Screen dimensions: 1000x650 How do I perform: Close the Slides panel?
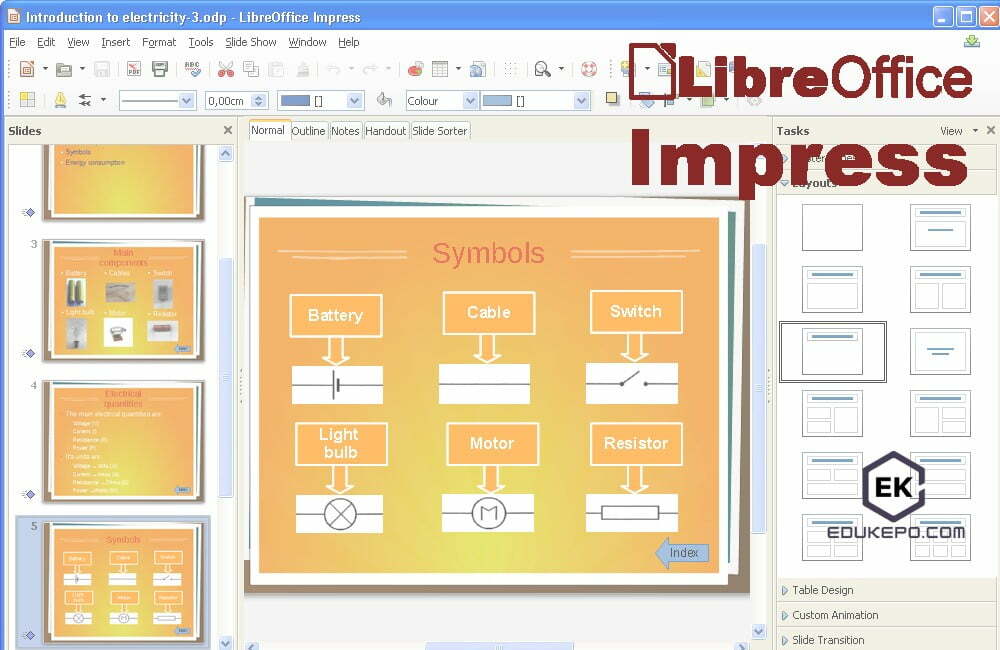pos(227,130)
